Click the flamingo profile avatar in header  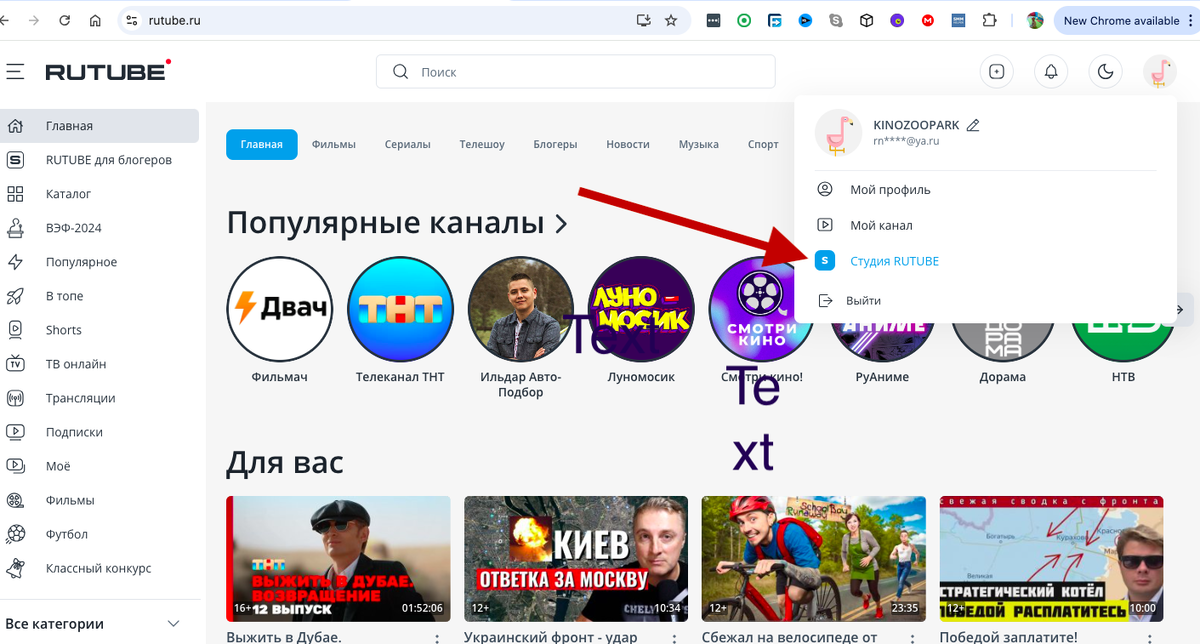click(1159, 72)
